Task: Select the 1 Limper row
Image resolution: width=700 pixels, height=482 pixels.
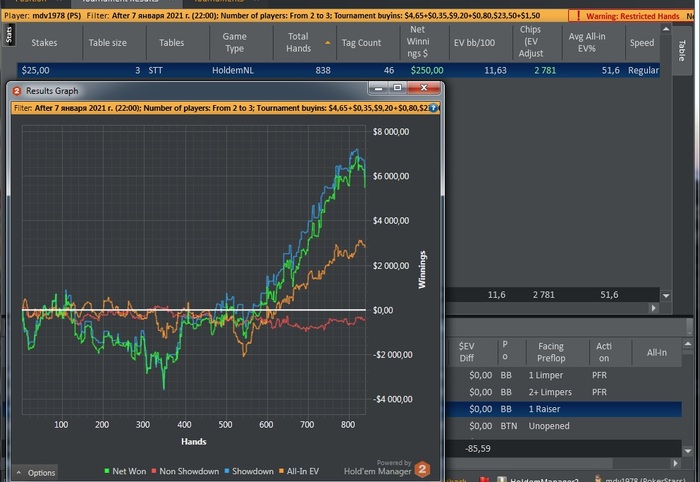Action: (565, 375)
